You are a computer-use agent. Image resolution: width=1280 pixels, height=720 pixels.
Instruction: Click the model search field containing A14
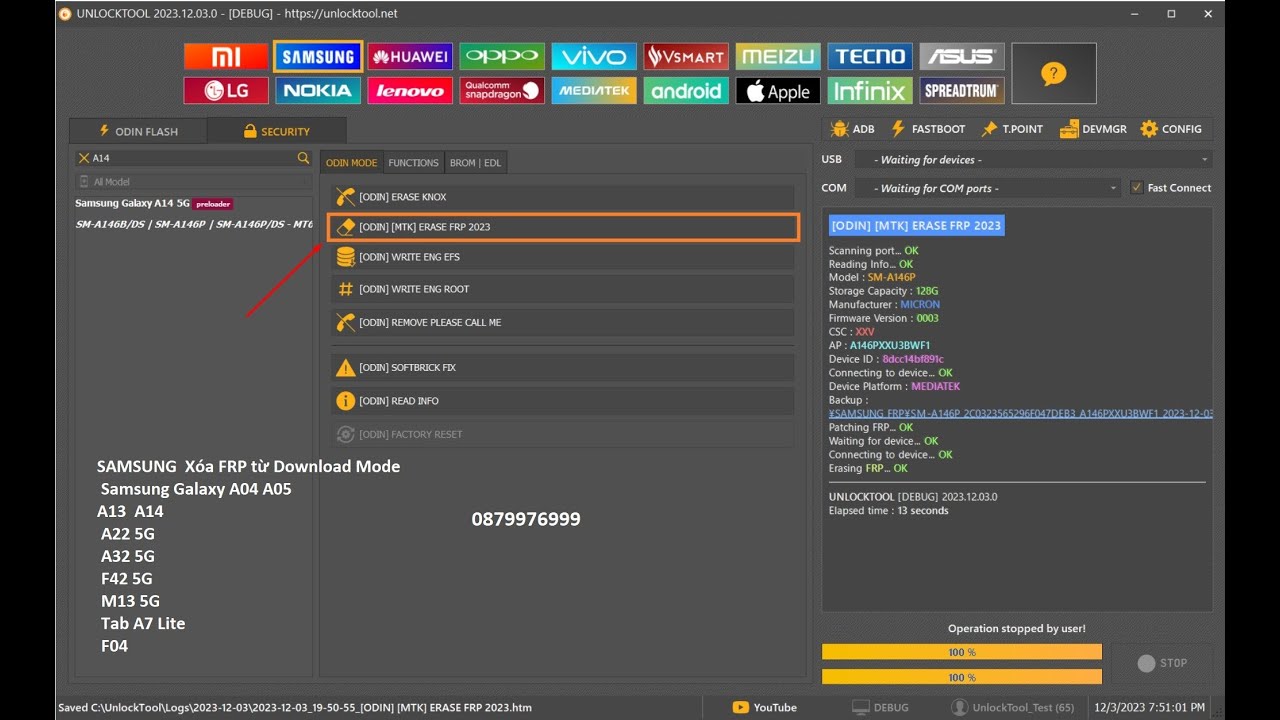pyautogui.click(x=194, y=158)
